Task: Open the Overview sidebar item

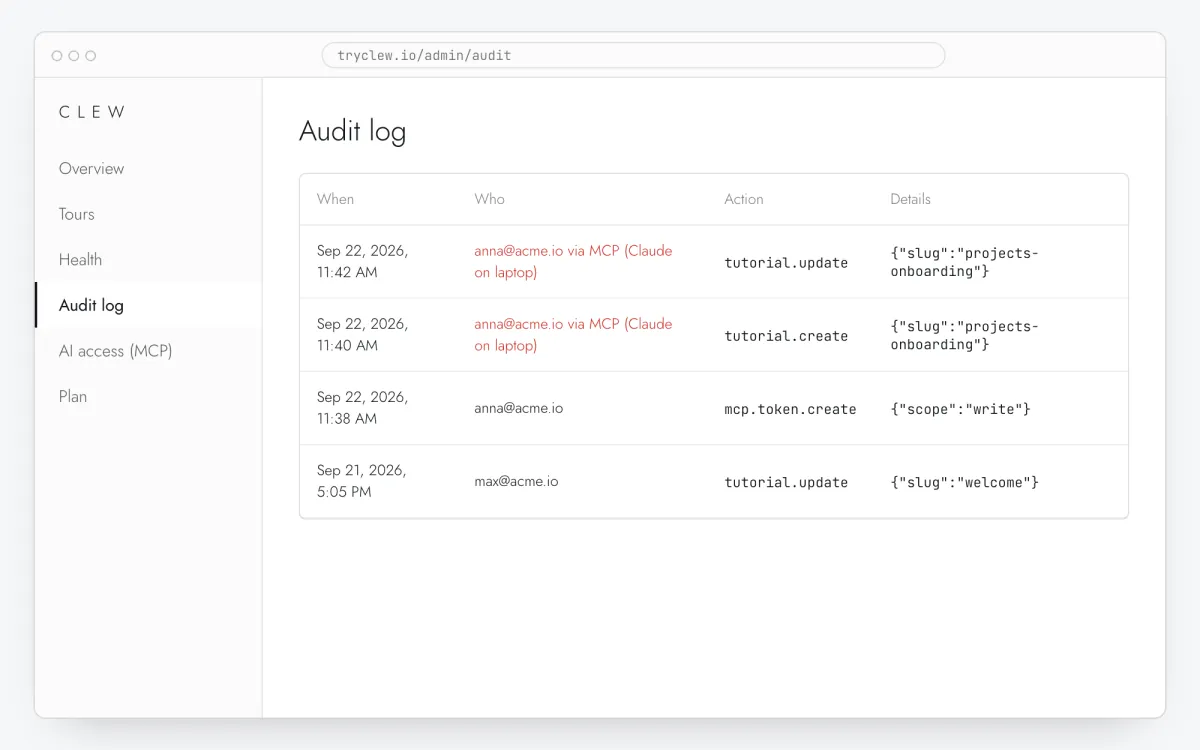Action: coord(92,169)
